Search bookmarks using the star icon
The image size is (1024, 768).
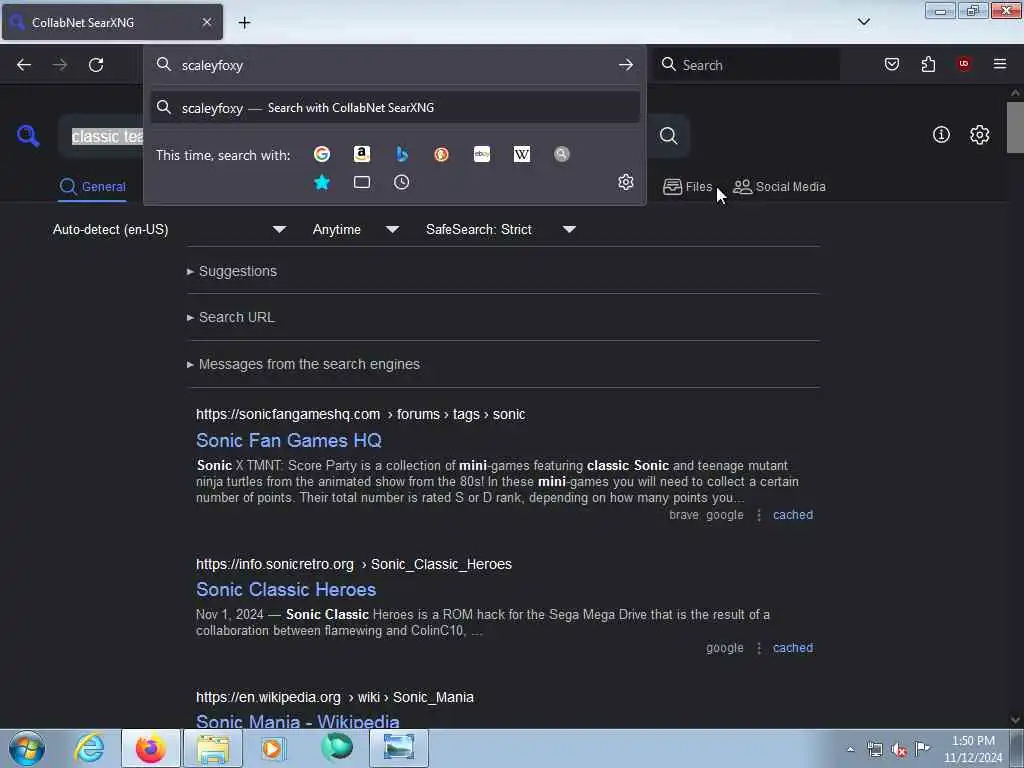coord(322,182)
